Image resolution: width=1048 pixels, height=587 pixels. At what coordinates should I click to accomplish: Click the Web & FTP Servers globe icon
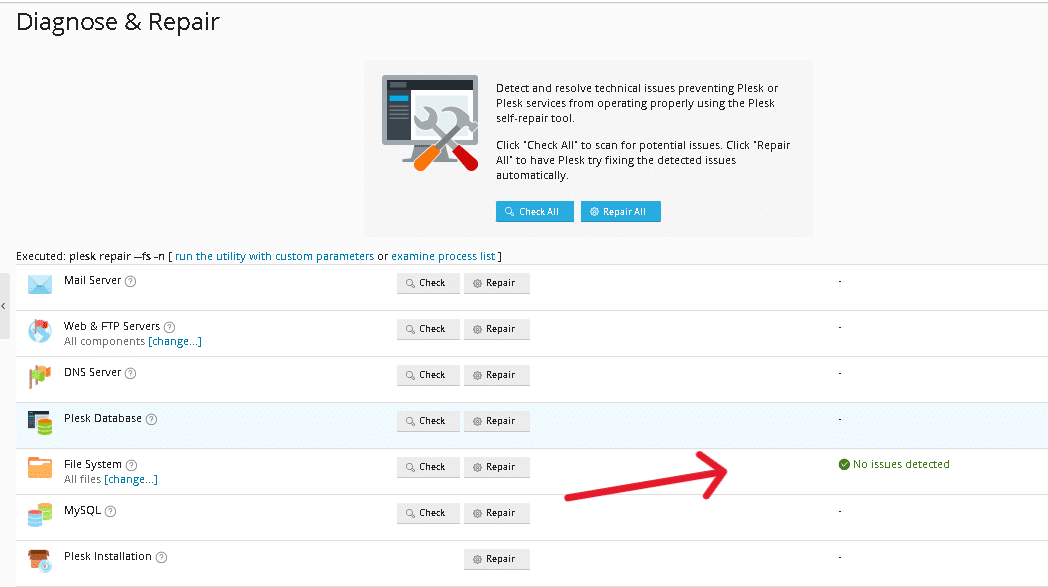[x=40, y=331]
